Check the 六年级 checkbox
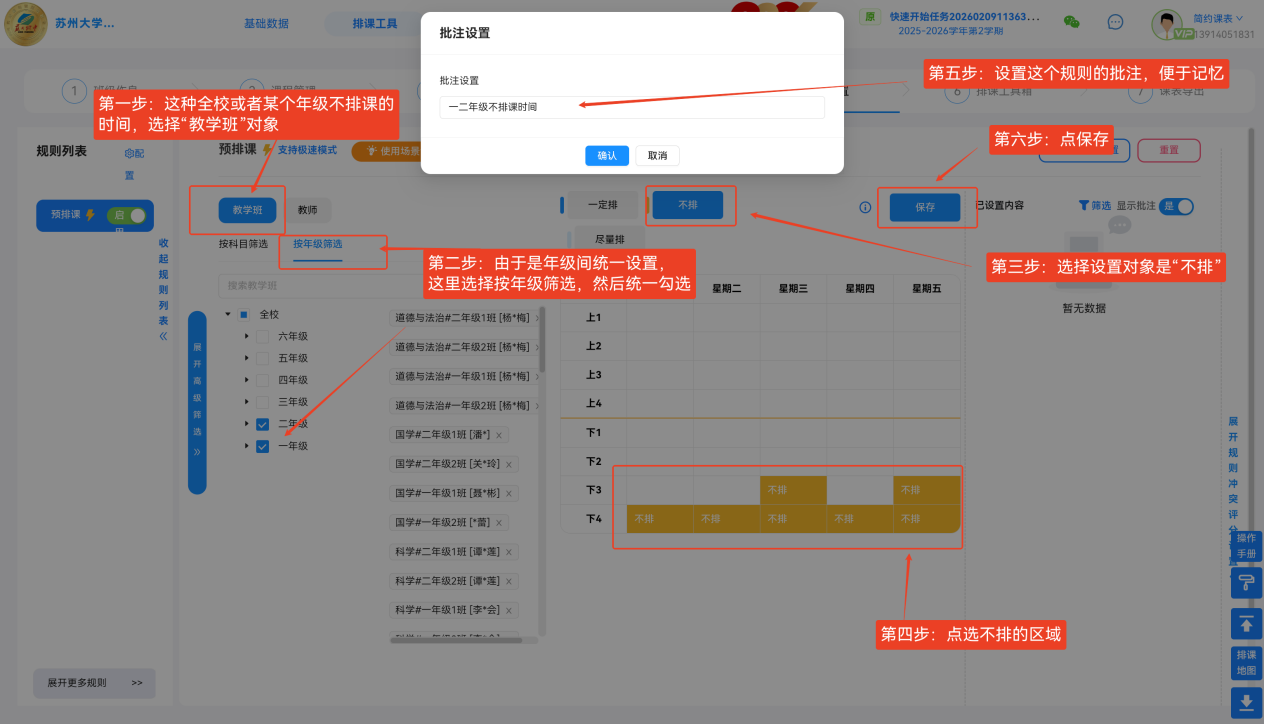The height and width of the screenshot is (724, 1264). click(x=263, y=337)
